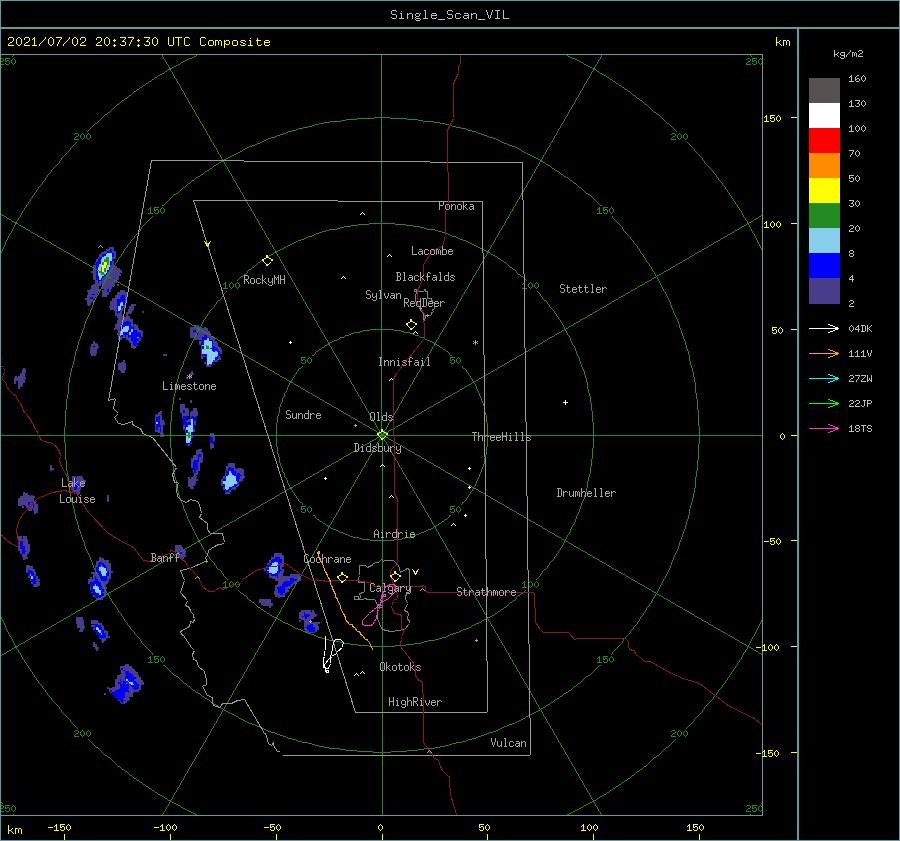Click the ThreeHills town label

[501, 437]
